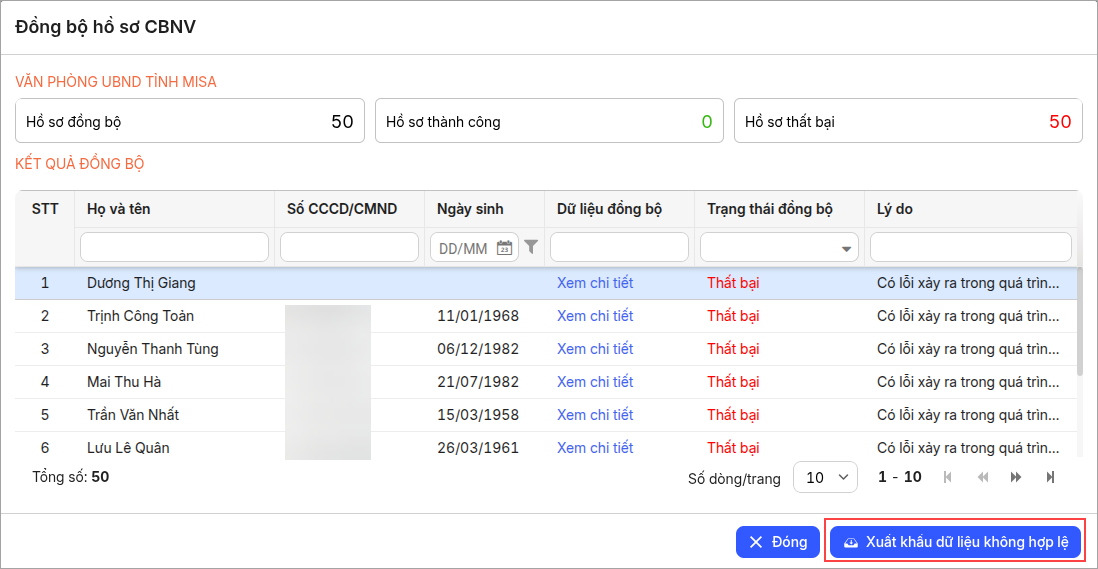Viewport: 1098px width, 569px height.
Task: Click the Dữ liệu đồng bộ filter field
Action: (619, 247)
